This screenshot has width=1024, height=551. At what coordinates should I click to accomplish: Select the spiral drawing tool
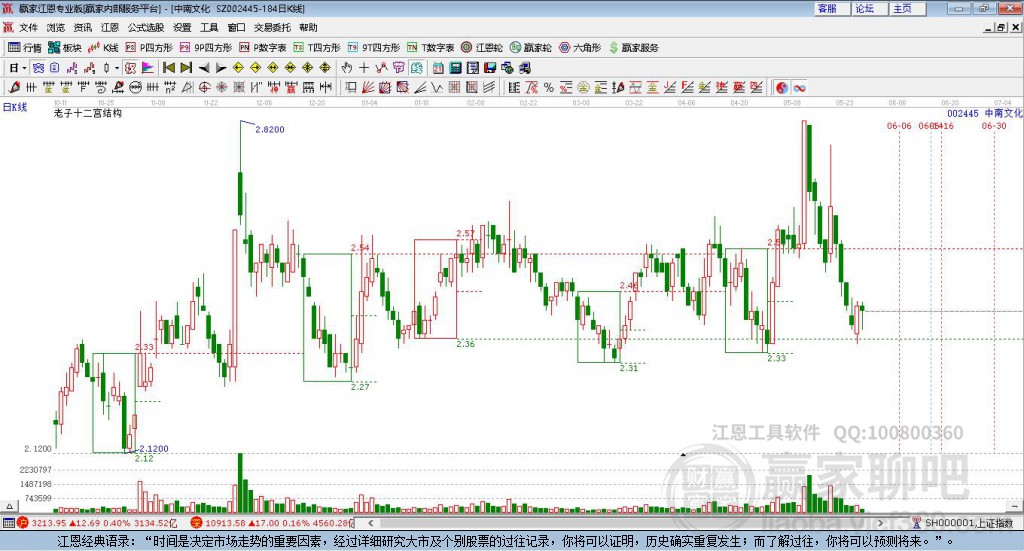[101, 87]
